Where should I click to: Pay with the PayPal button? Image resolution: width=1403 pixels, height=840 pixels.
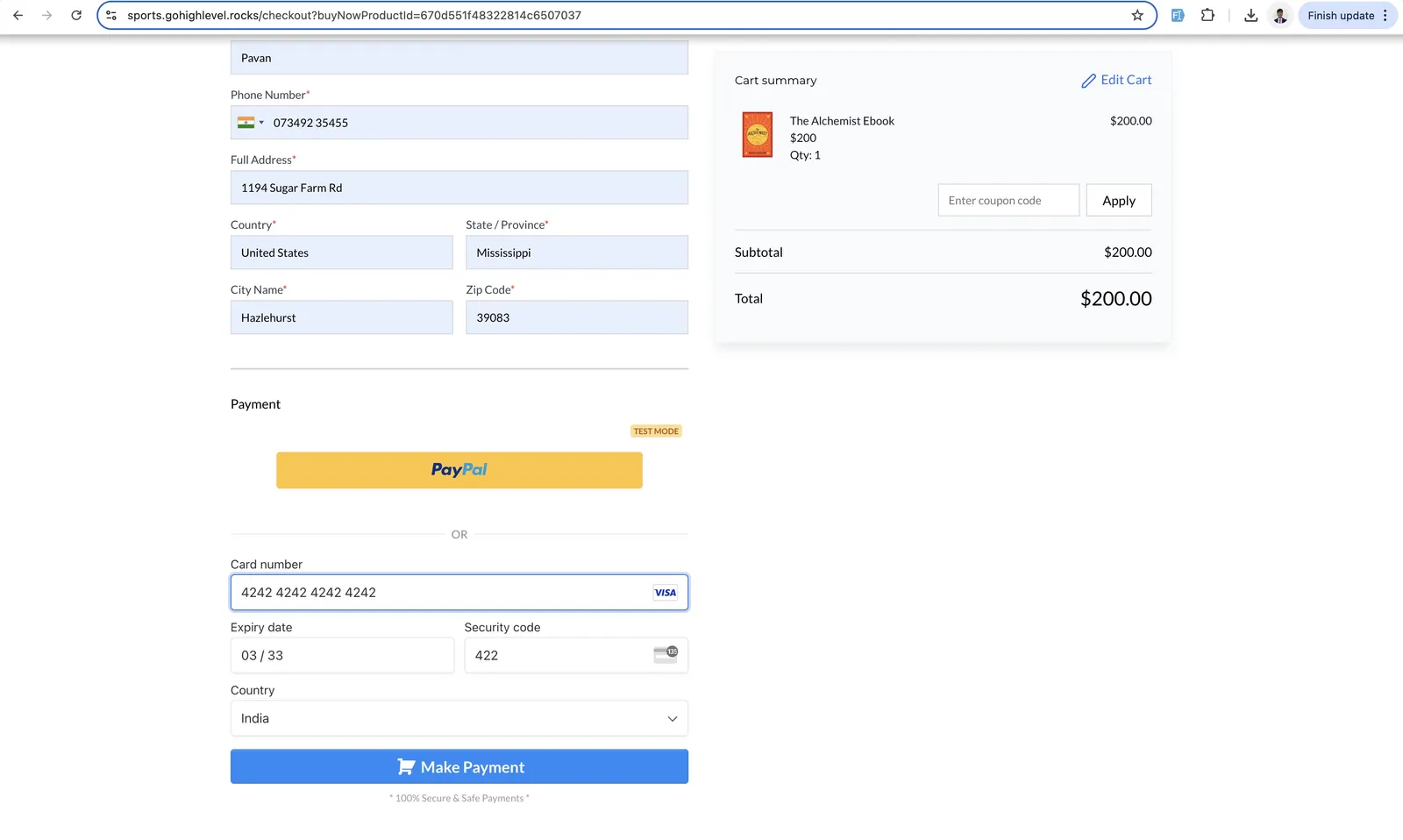coord(459,470)
